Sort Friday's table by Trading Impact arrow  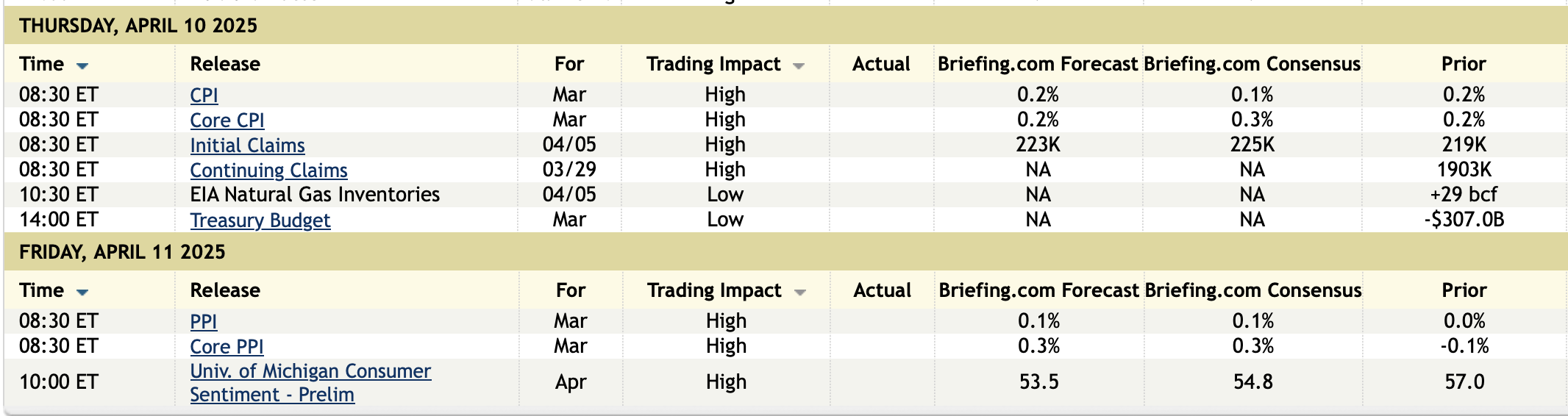(x=800, y=293)
